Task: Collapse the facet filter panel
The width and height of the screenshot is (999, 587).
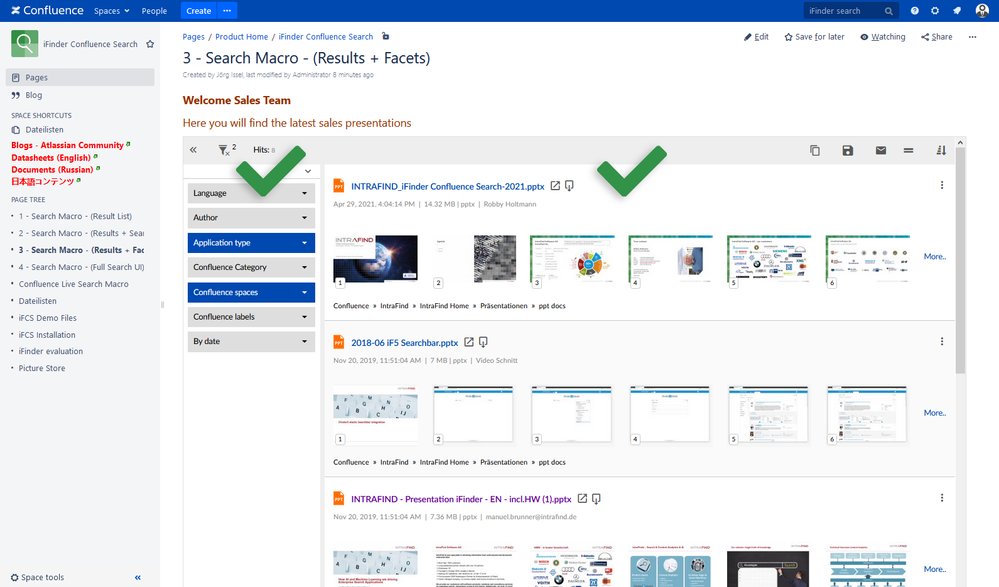Action: tap(192, 150)
